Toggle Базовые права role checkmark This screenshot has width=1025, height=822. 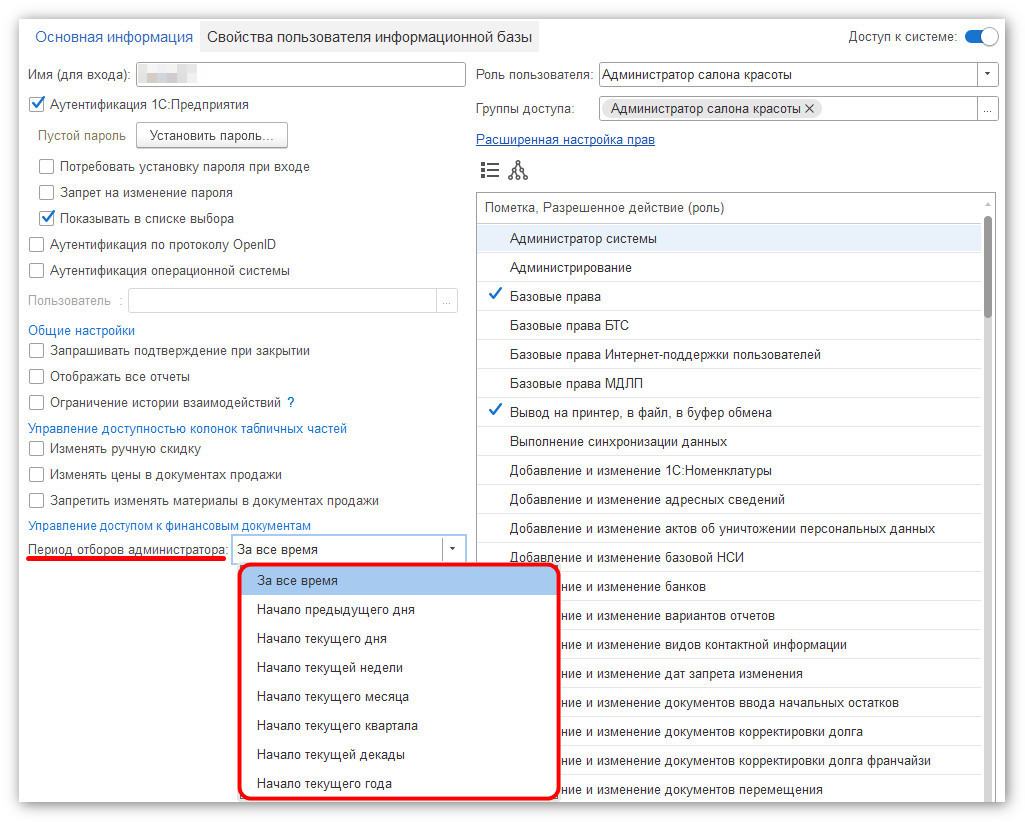[496, 295]
